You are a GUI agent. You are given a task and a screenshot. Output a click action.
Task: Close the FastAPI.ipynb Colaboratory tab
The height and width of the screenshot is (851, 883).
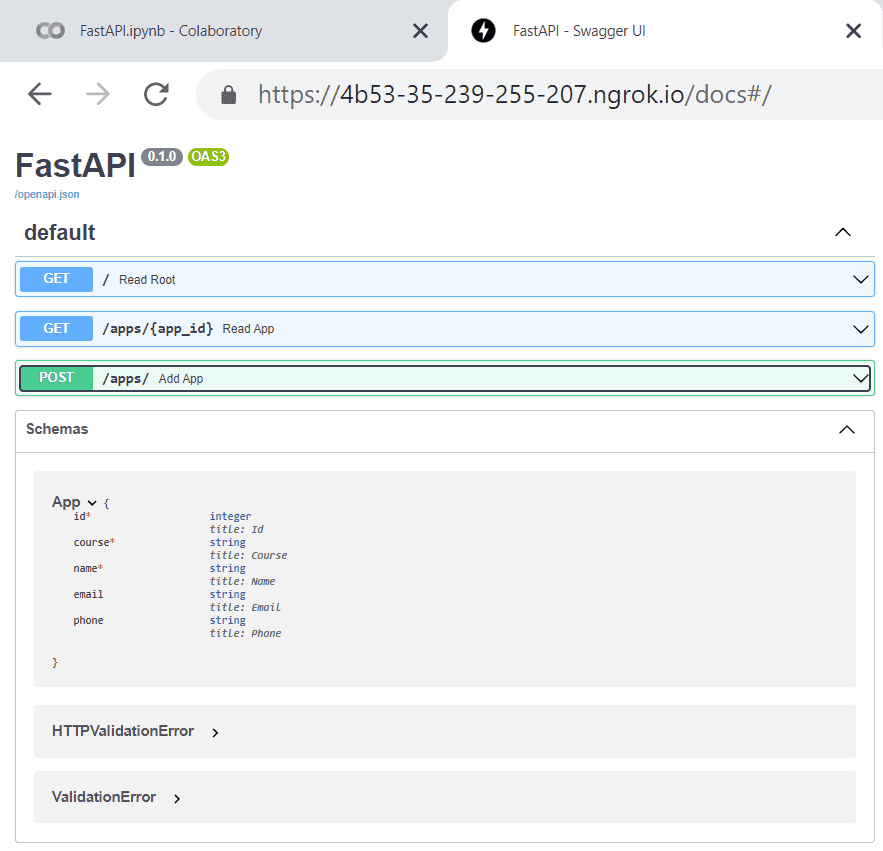point(420,31)
